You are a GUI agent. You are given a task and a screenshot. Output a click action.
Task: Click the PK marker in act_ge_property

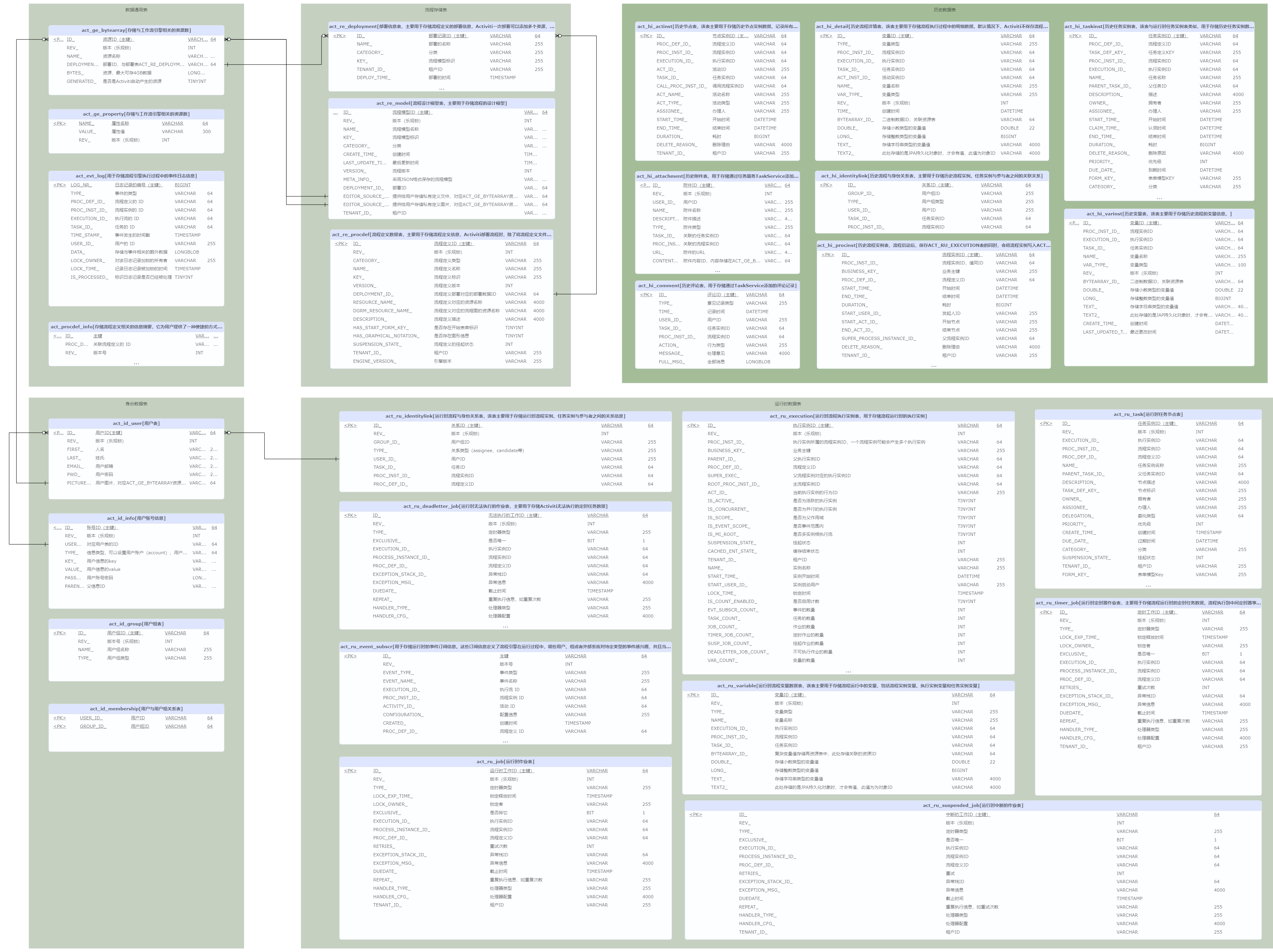(x=59, y=124)
